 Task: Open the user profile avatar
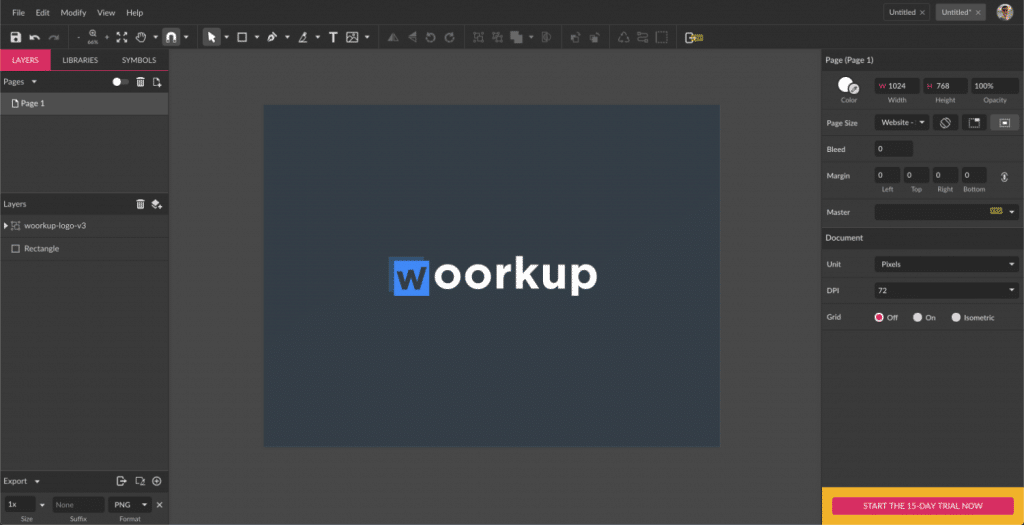(1004, 12)
